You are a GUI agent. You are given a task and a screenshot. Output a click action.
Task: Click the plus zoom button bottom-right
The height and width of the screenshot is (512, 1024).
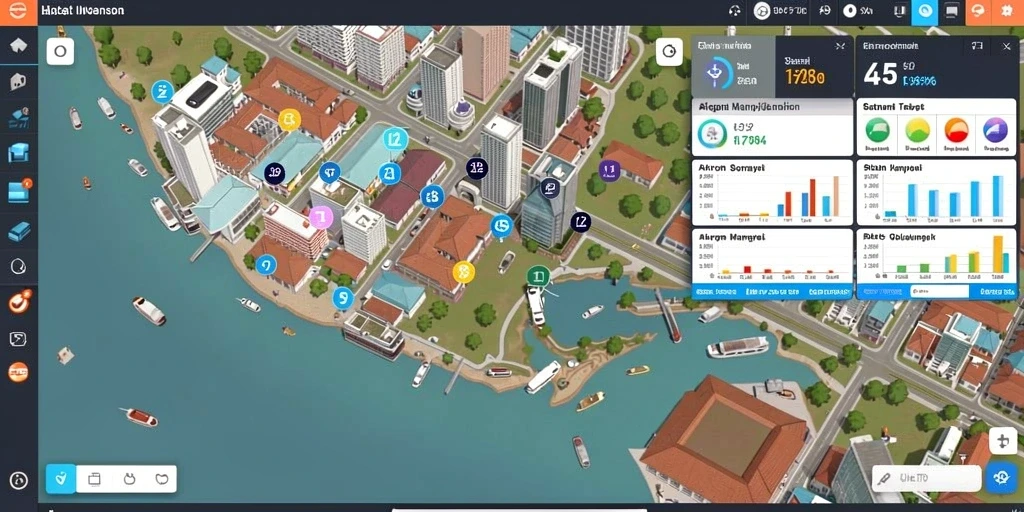(1003, 441)
